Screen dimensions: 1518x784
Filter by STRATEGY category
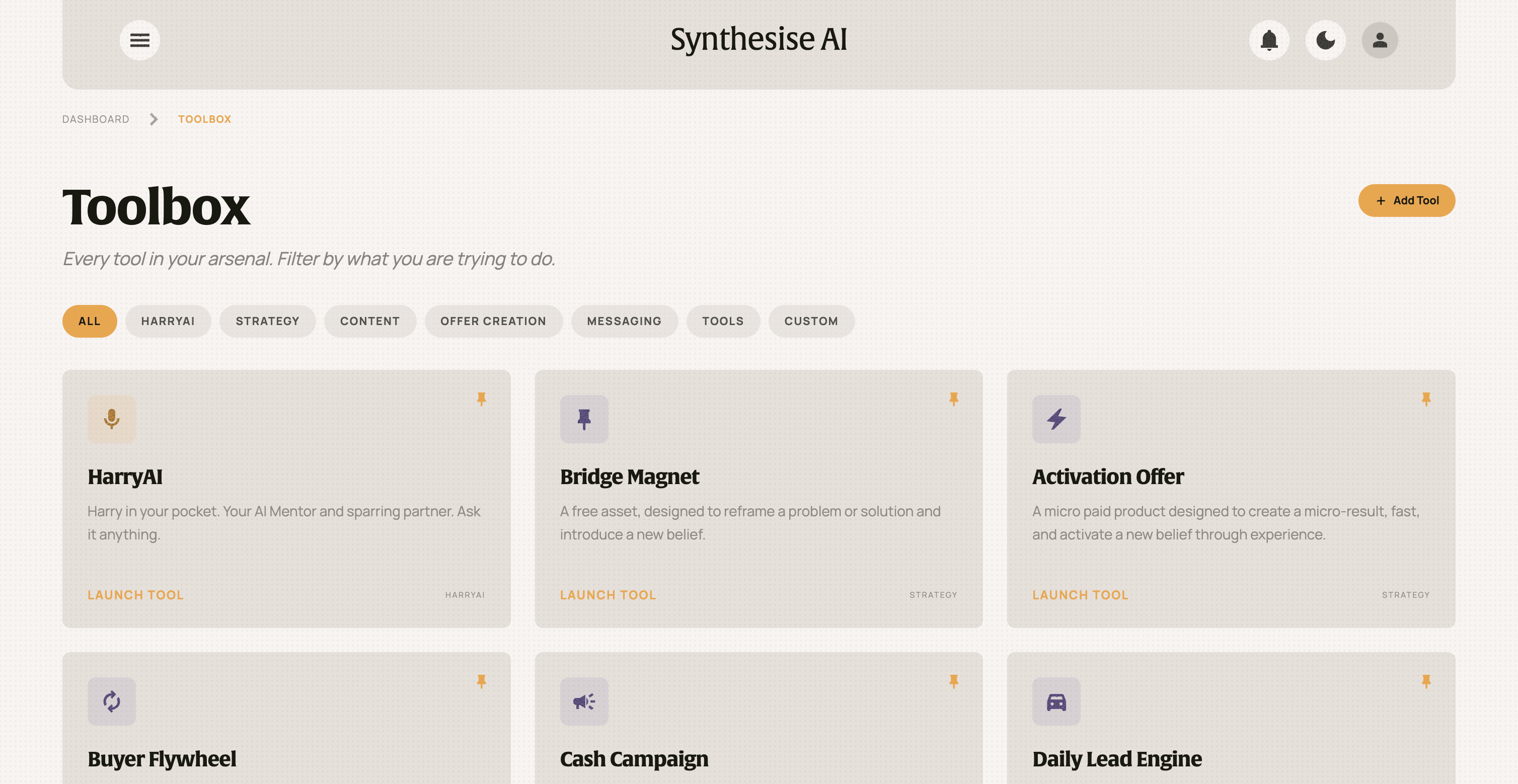click(x=268, y=321)
